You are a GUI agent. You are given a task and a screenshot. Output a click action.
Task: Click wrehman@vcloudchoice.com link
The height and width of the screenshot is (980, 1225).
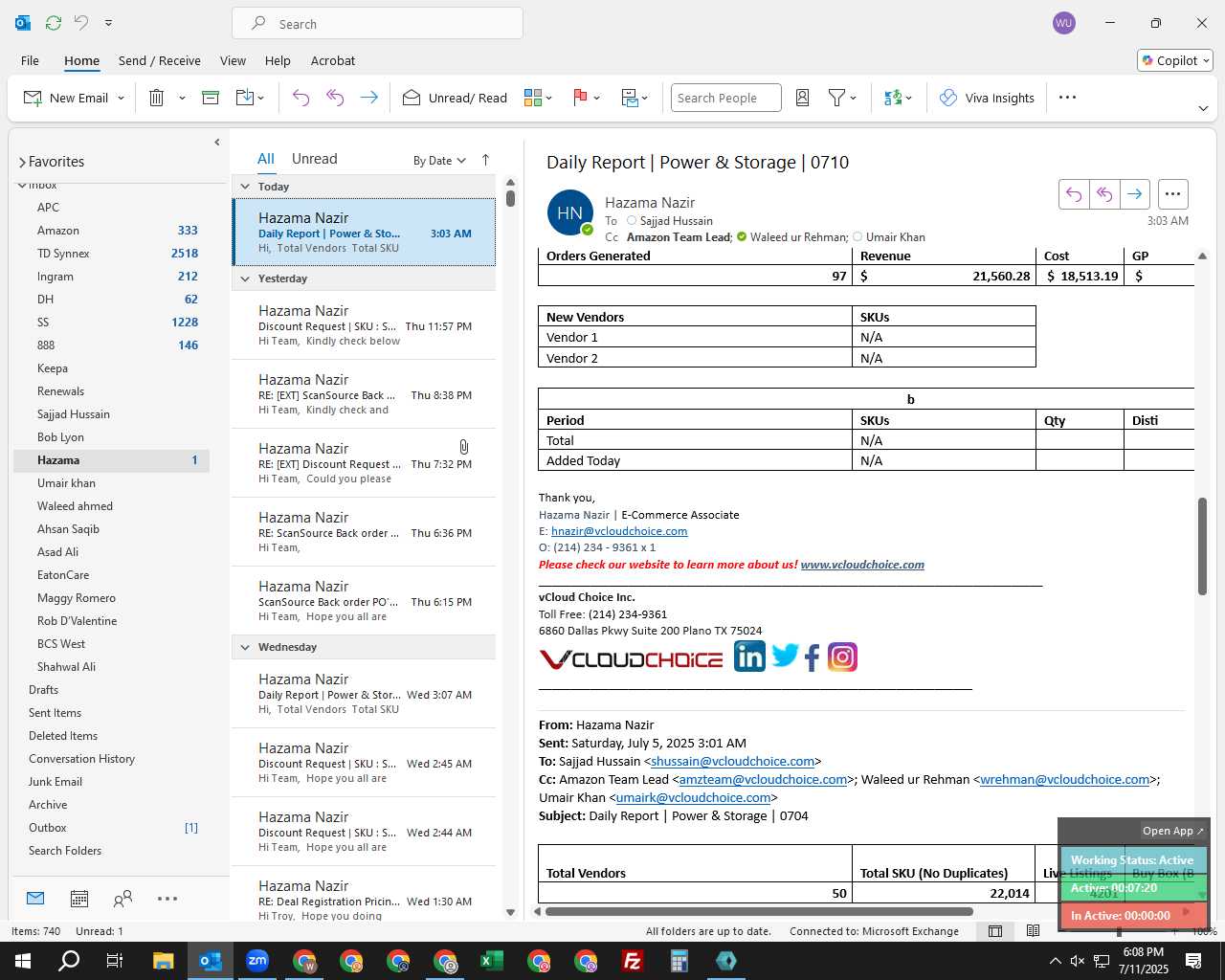1064,779
